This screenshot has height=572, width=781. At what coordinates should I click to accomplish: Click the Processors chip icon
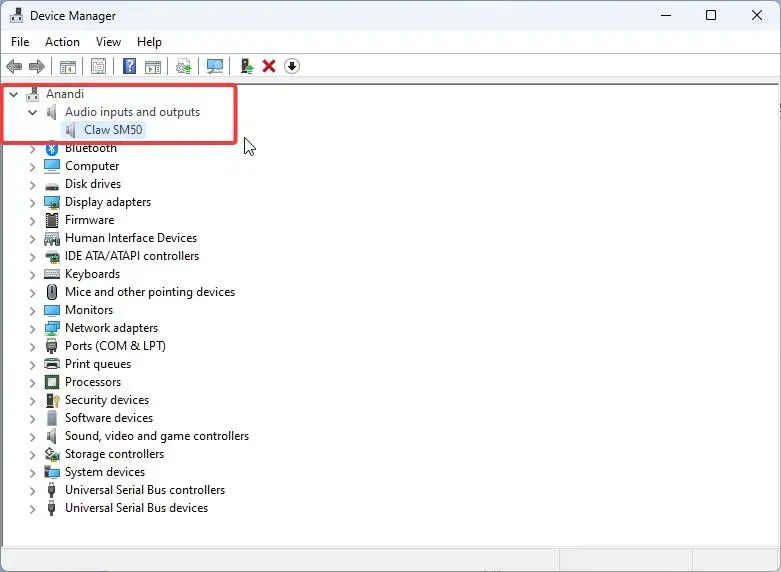click(52, 382)
